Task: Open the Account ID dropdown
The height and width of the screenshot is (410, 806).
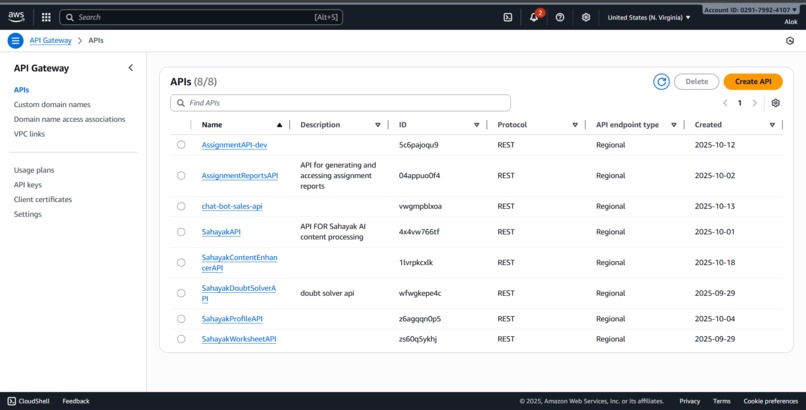Action: 750,10
